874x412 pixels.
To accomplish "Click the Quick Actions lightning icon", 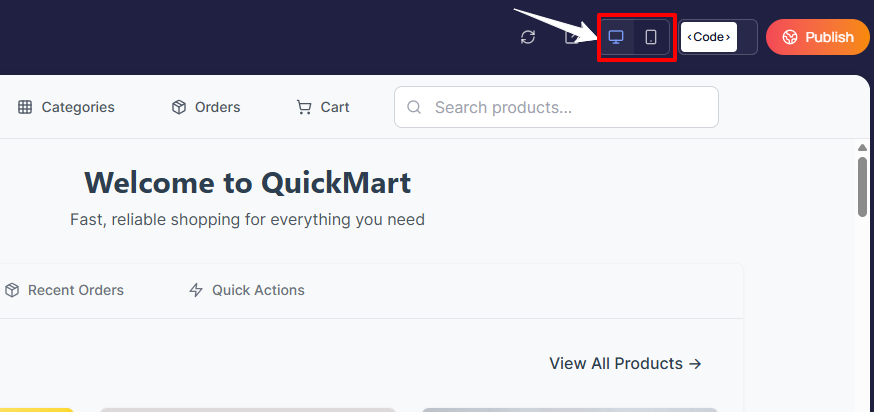I will click(x=196, y=290).
